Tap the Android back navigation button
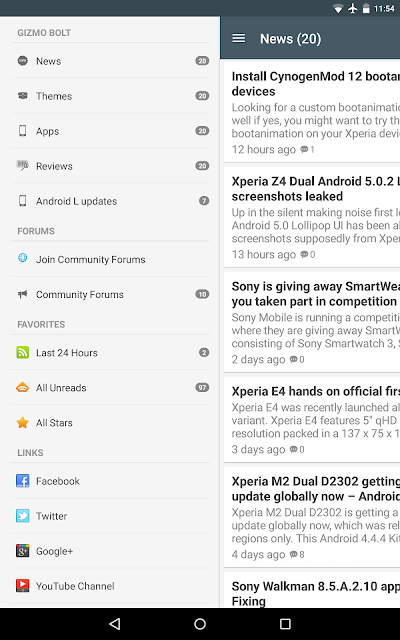The width and height of the screenshot is (400, 640). (115, 624)
